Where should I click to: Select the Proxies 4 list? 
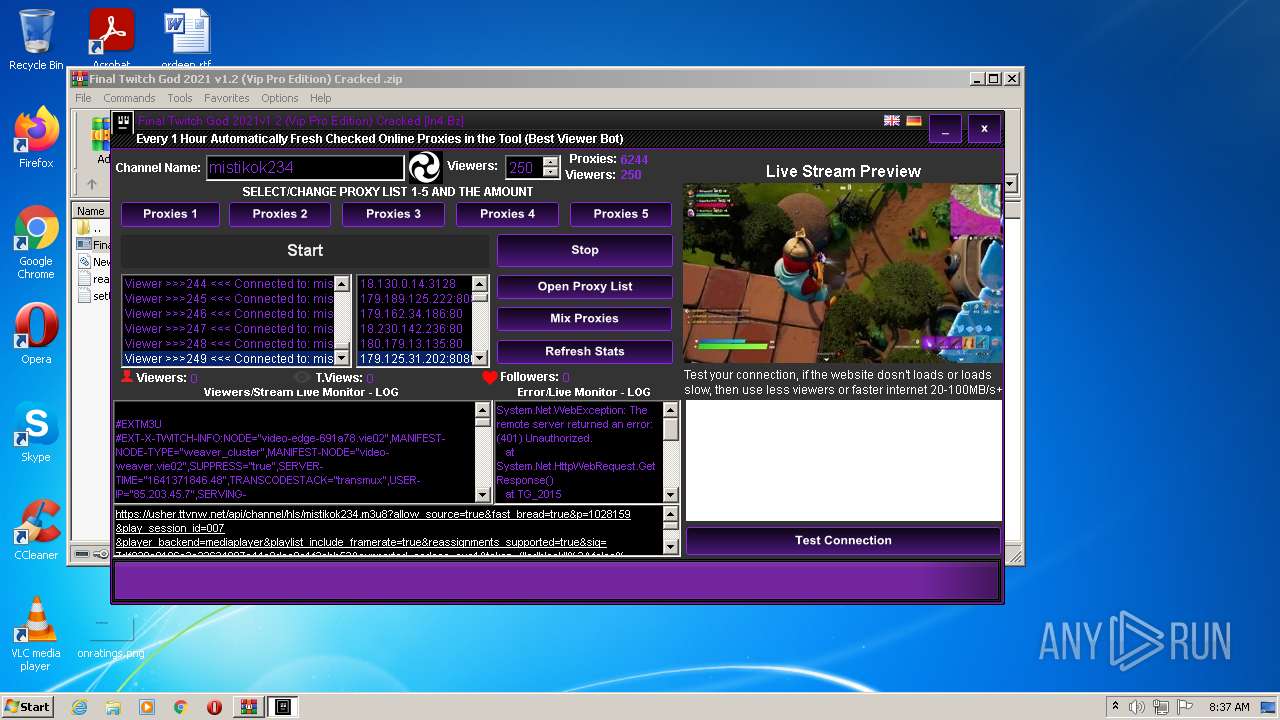point(507,214)
